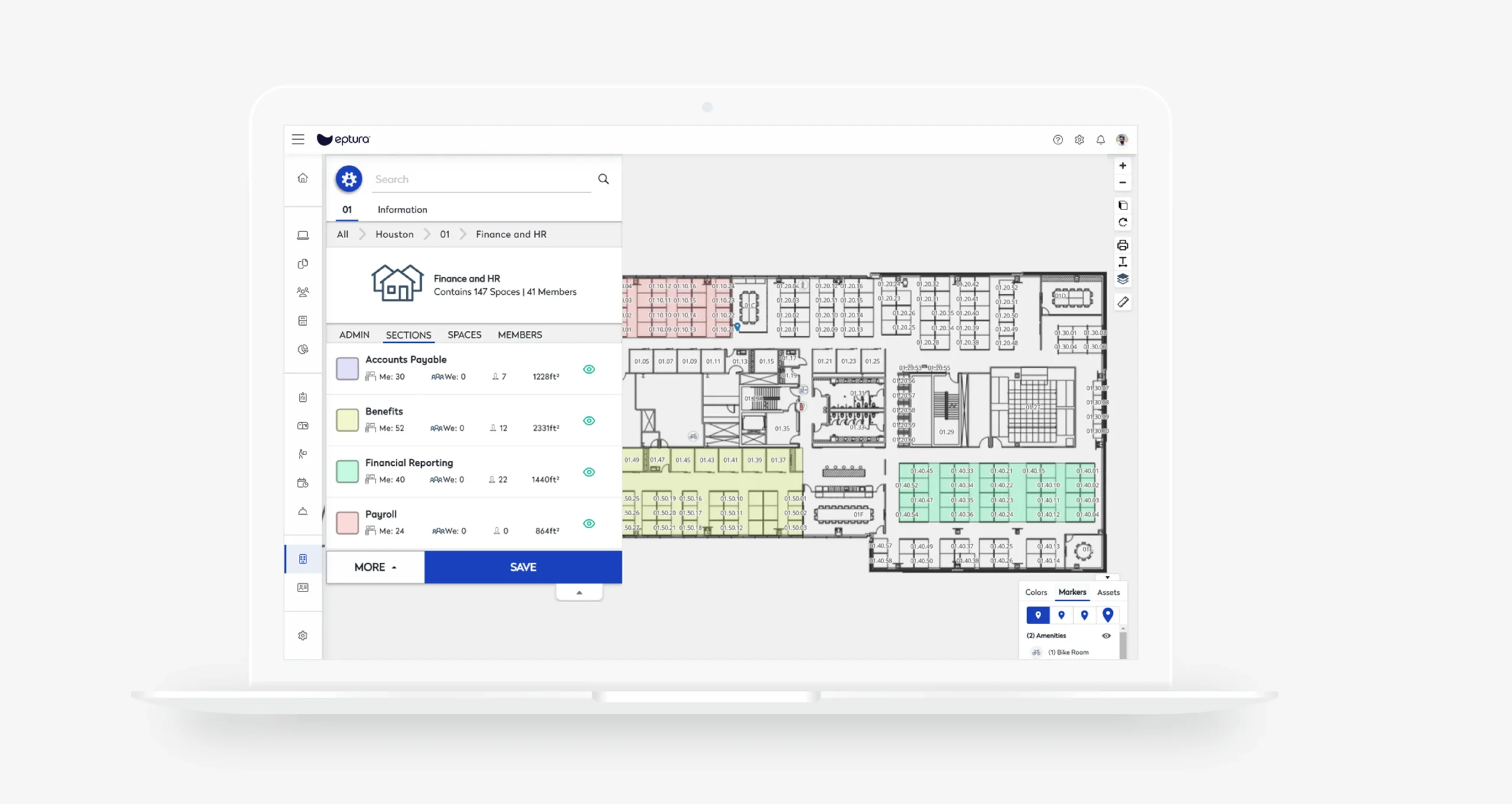Toggle the Amenities markers eye icon
This screenshot has height=806, width=1512.
point(1106,636)
